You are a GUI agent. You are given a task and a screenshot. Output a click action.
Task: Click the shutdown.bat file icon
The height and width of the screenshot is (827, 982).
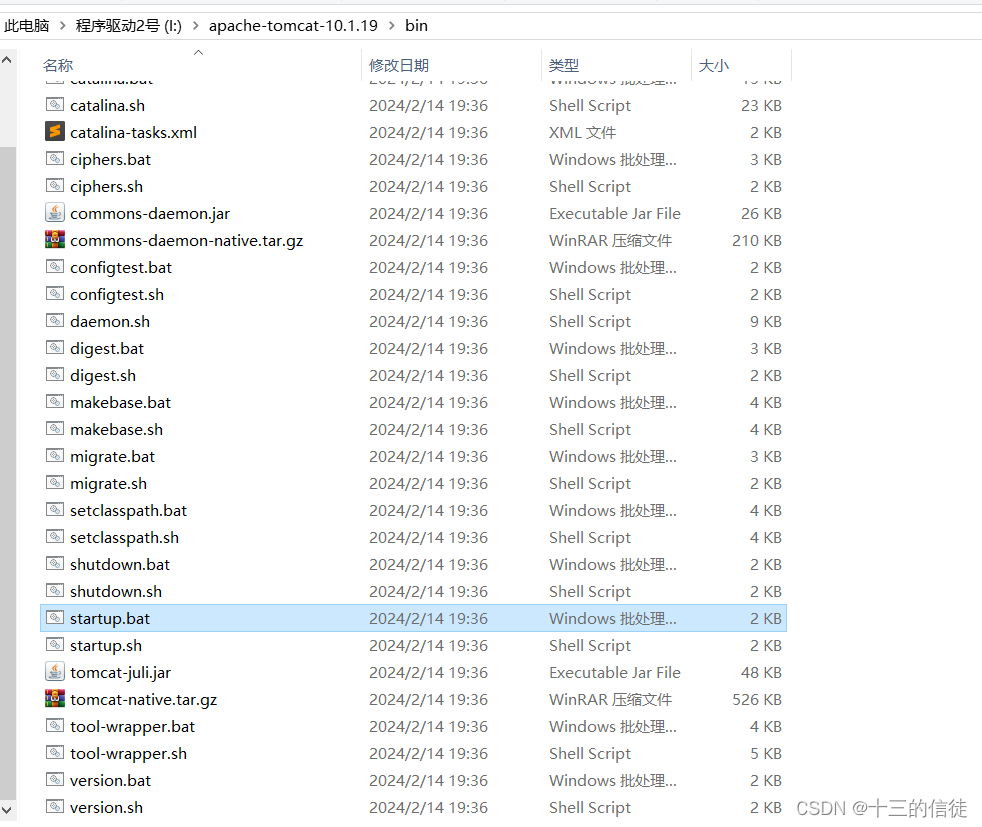point(54,563)
